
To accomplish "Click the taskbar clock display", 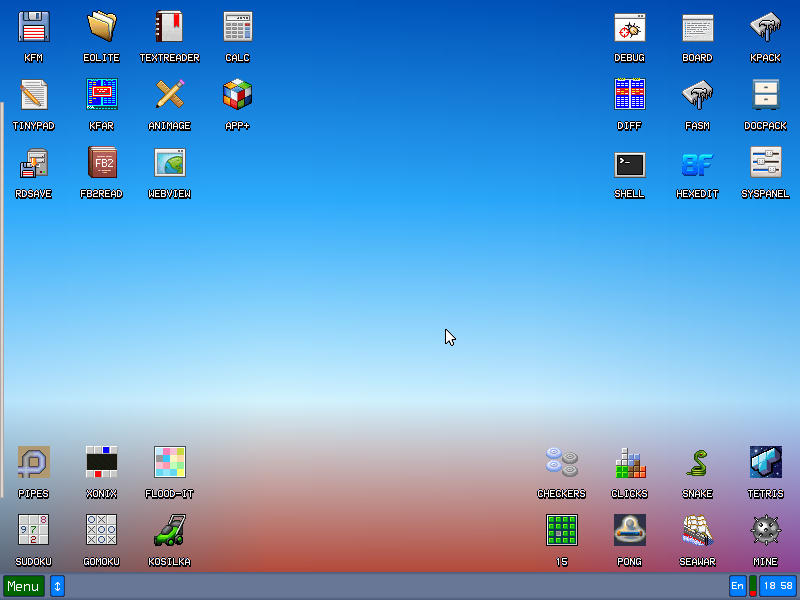I will coord(777,586).
